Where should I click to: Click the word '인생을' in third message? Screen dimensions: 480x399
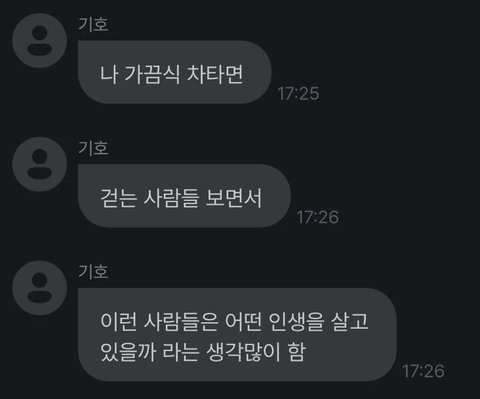click(x=296, y=322)
